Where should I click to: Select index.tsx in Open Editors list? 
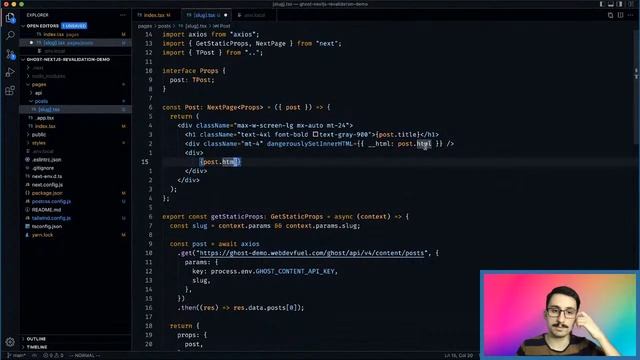click(76, 34)
